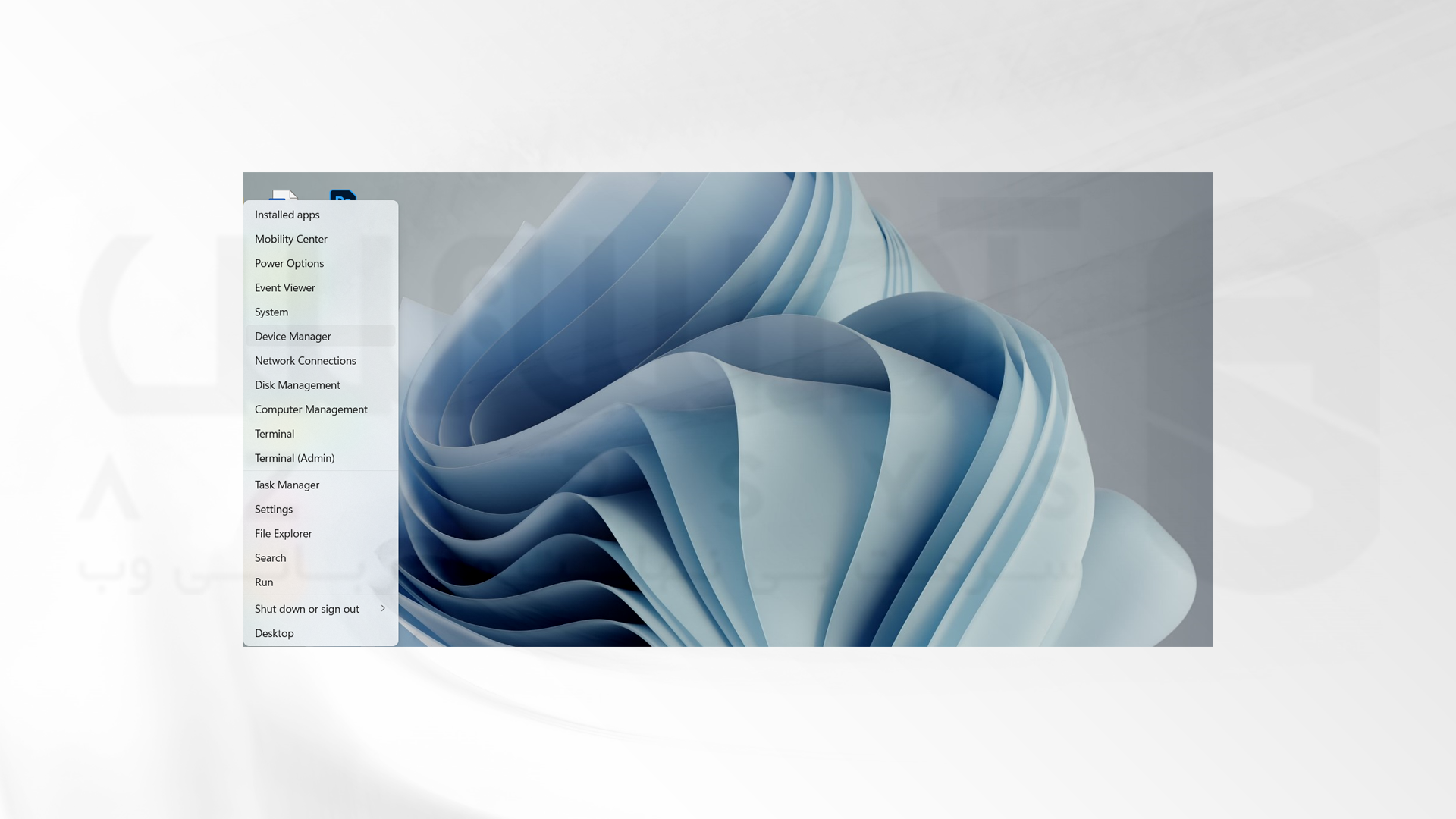Screen dimensions: 1456x819
Task: Select Mobility Center option
Action: [x=291, y=238]
